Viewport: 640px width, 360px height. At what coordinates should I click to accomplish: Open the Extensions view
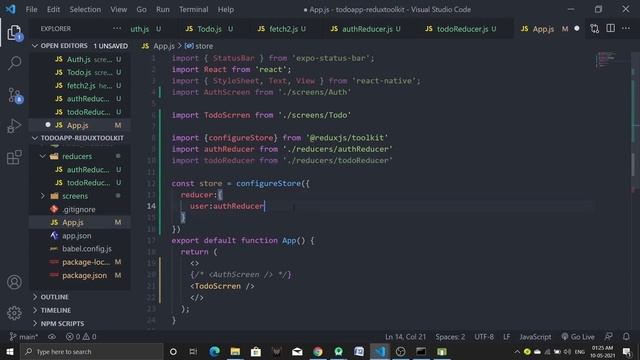click(14, 157)
